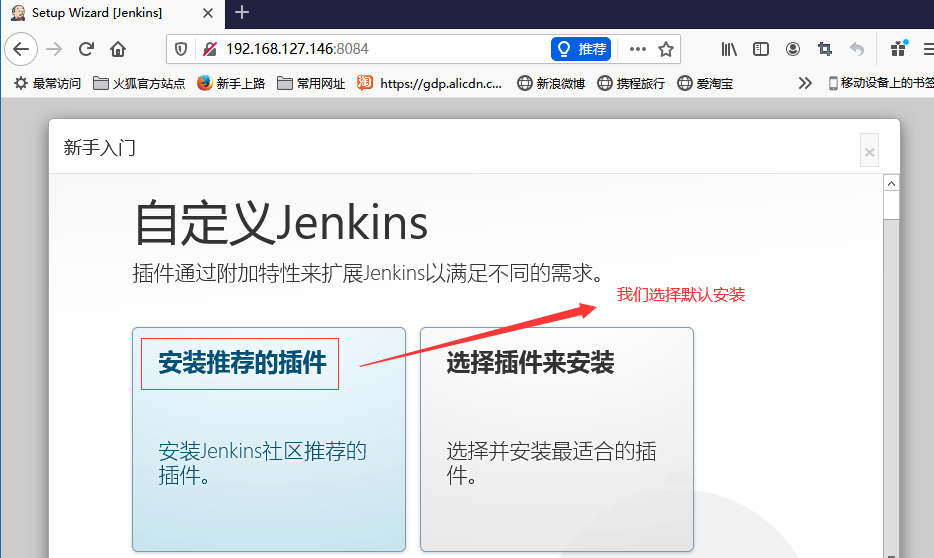Expand the bookmarks toolbar overflow chevron
Screen dimensions: 934x558
[805, 83]
